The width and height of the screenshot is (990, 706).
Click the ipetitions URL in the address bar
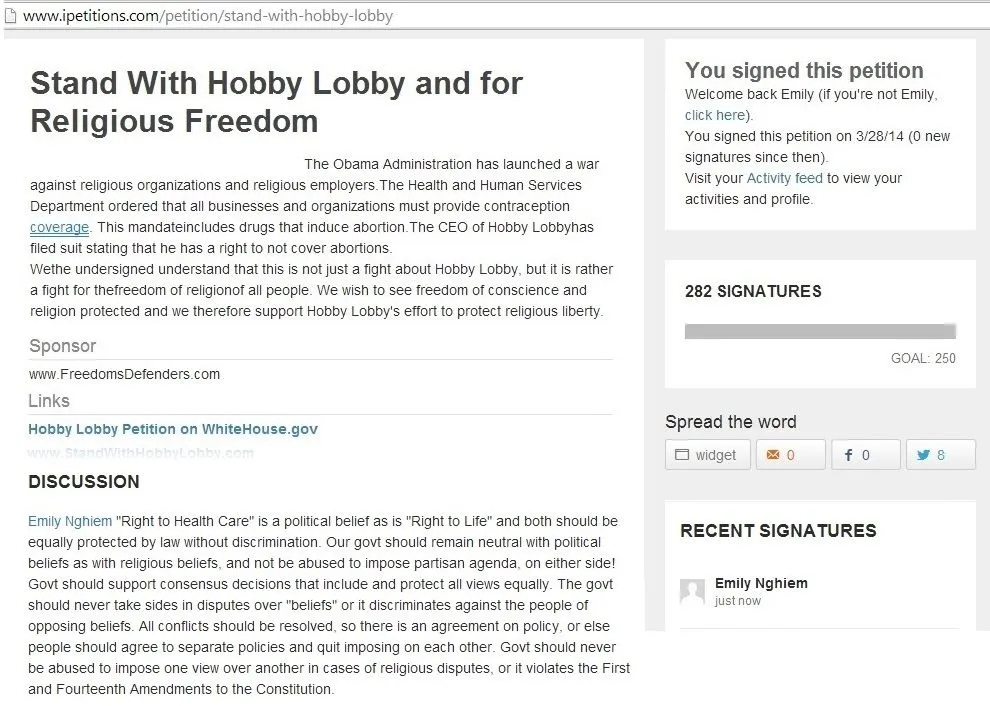208,16
